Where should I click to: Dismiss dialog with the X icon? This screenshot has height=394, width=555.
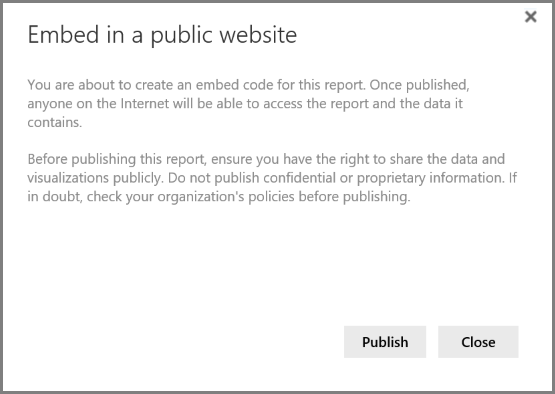(x=531, y=17)
